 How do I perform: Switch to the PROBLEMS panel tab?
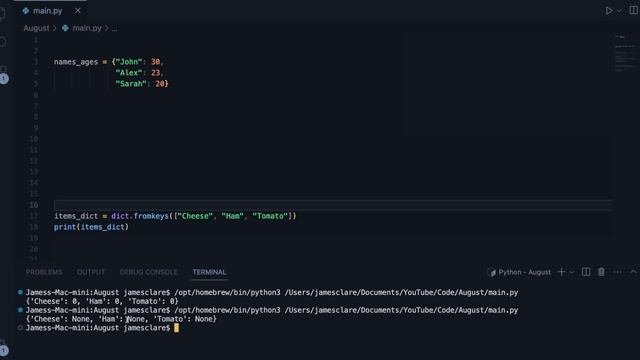pyautogui.click(x=44, y=272)
